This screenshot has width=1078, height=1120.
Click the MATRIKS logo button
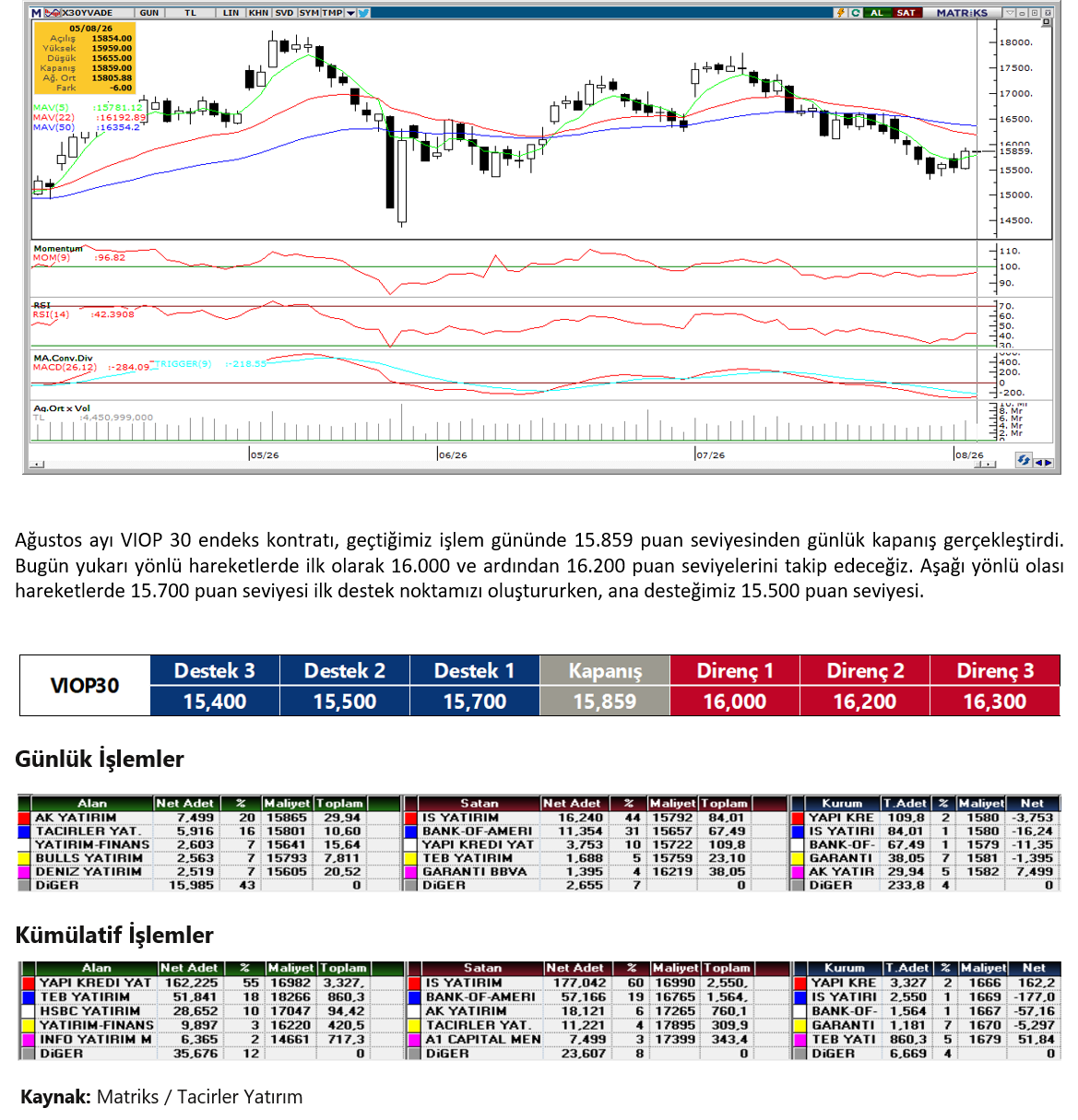962,13
